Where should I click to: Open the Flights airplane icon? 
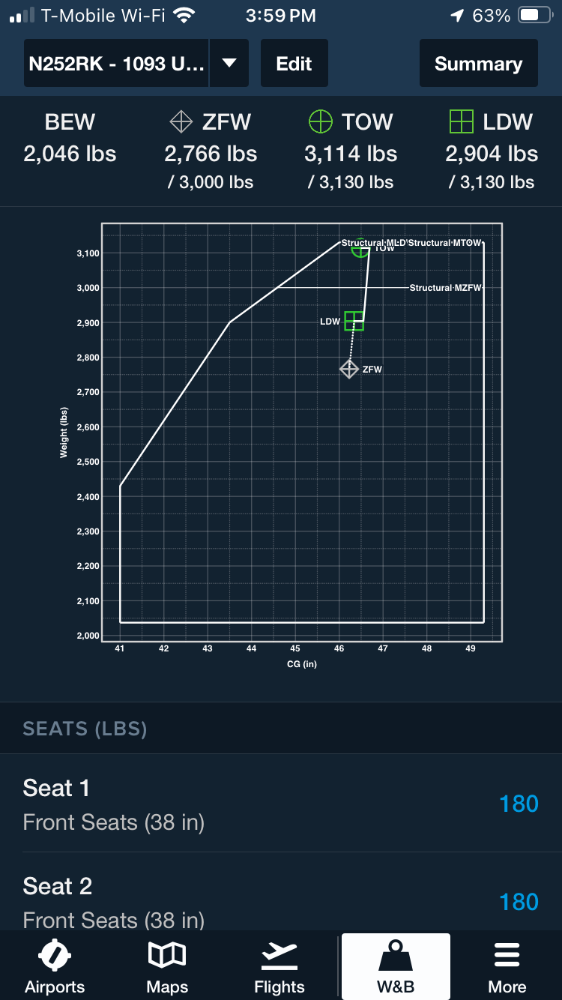279,956
